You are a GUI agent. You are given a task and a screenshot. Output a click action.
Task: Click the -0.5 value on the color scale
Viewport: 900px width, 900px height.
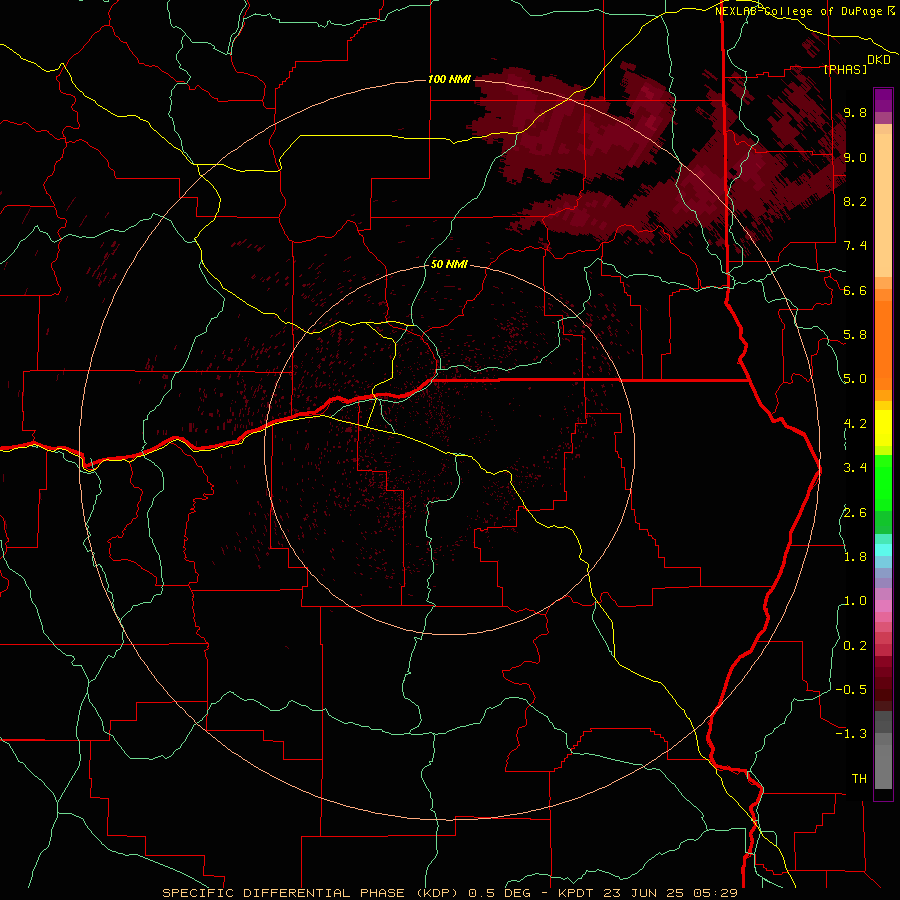(x=851, y=690)
